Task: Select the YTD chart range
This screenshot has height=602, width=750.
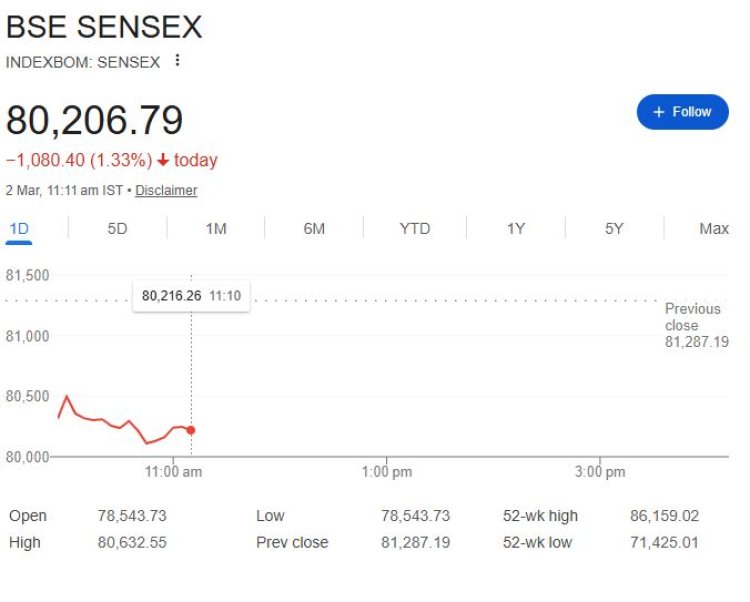Action: click(x=414, y=229)
